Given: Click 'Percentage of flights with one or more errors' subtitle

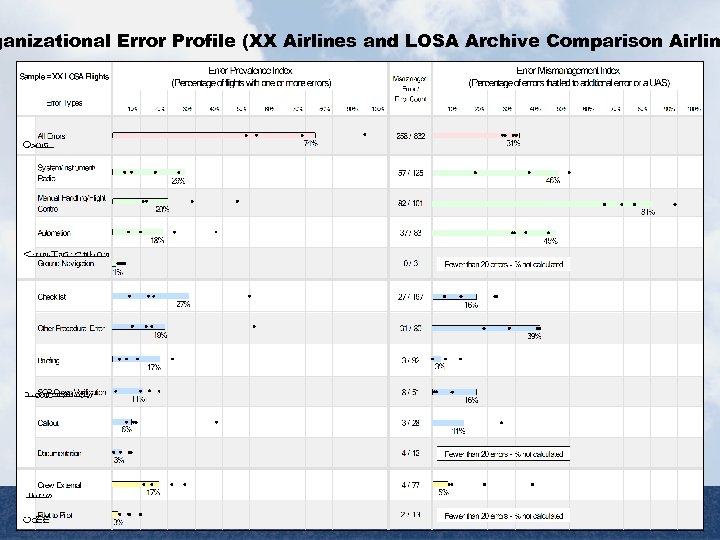Looking at the screenshot, I should [x=251, y=83].
